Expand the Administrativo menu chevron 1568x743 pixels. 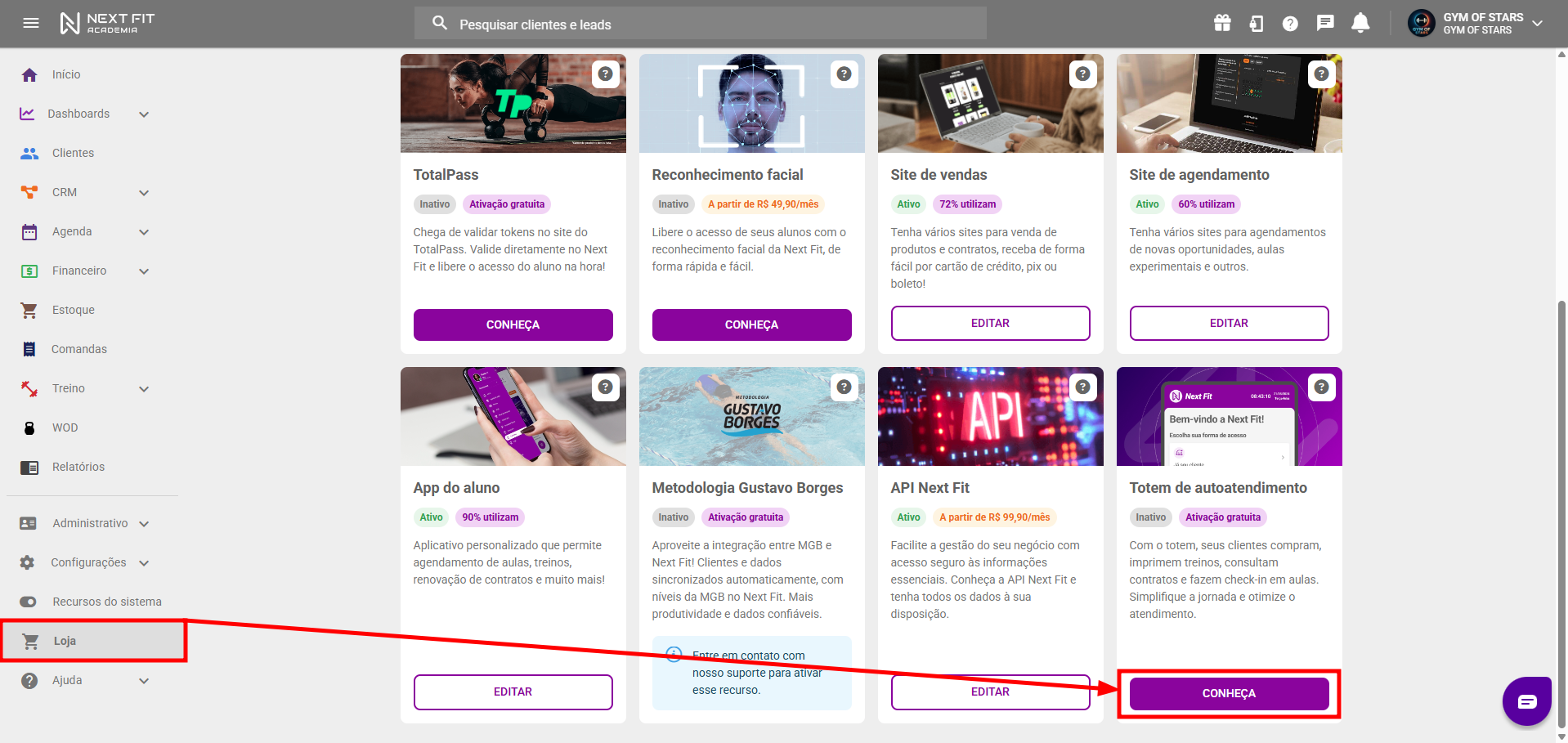tap(144, 524)
